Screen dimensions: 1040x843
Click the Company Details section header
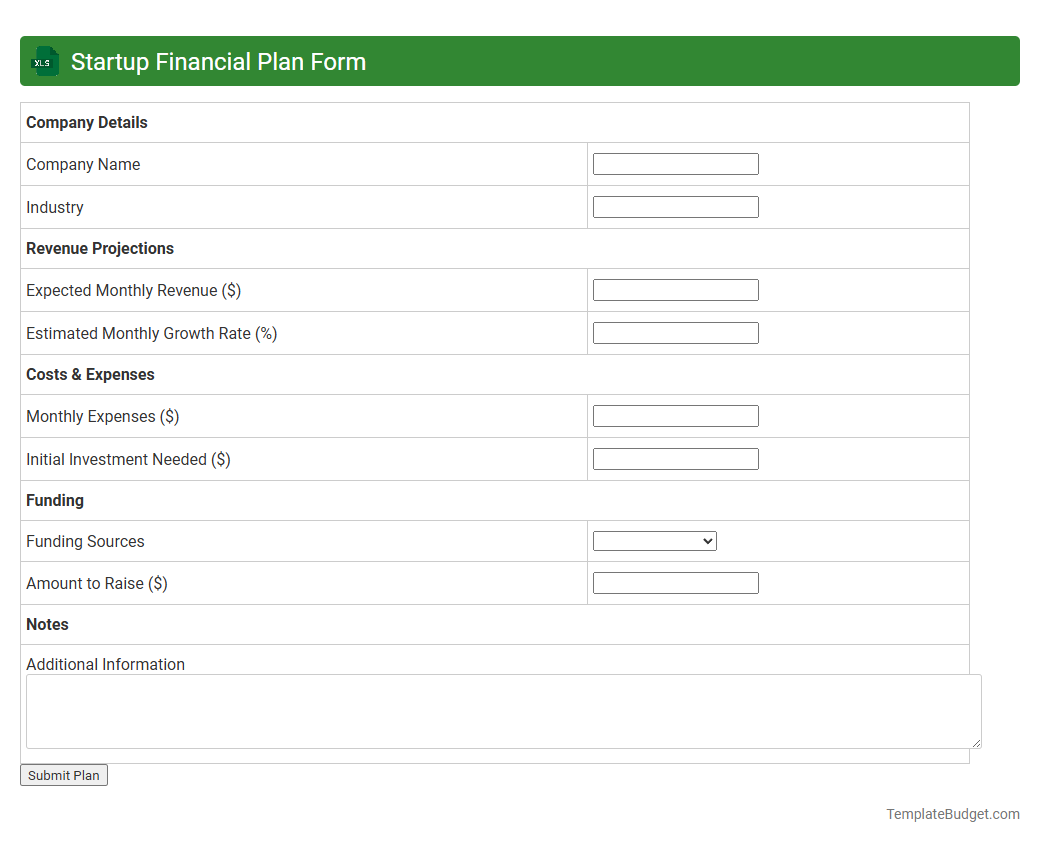[x=86, y=122]
